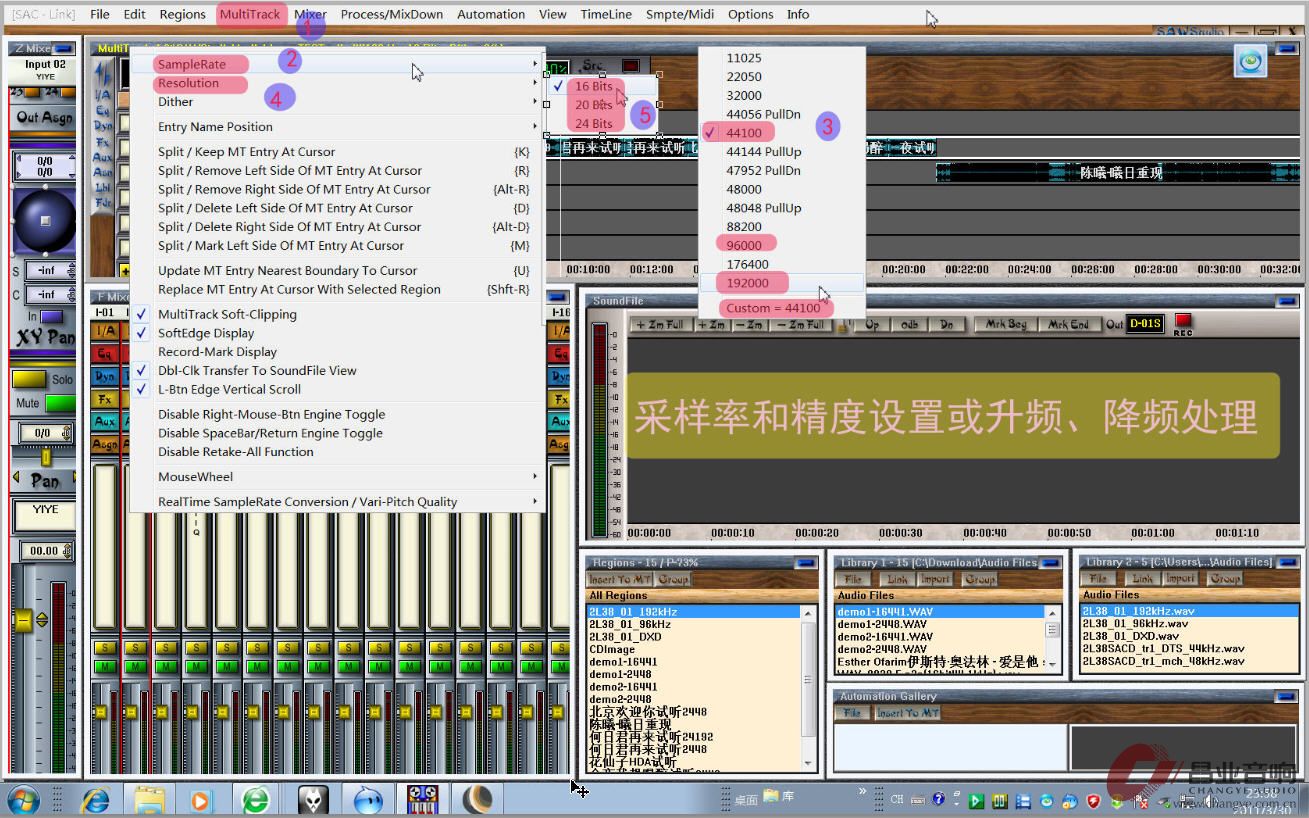Click the Aux button in F Mixer
Viewport: 1309px width, 818px height.
105,421
